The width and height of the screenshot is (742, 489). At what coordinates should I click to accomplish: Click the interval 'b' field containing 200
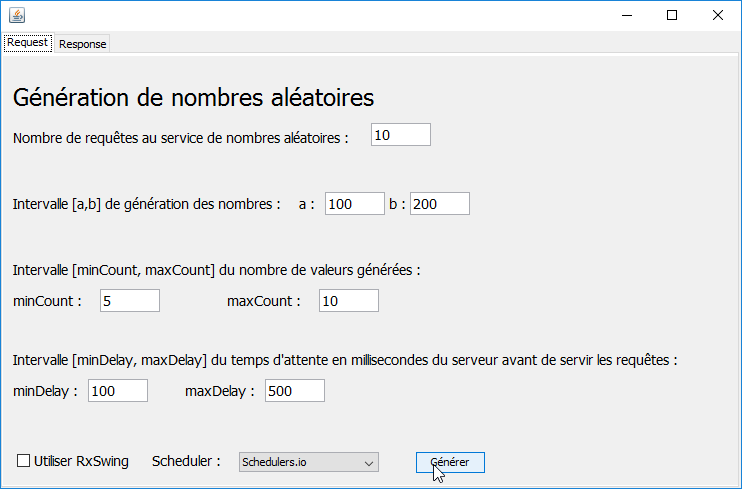click(x=439, y=204)
